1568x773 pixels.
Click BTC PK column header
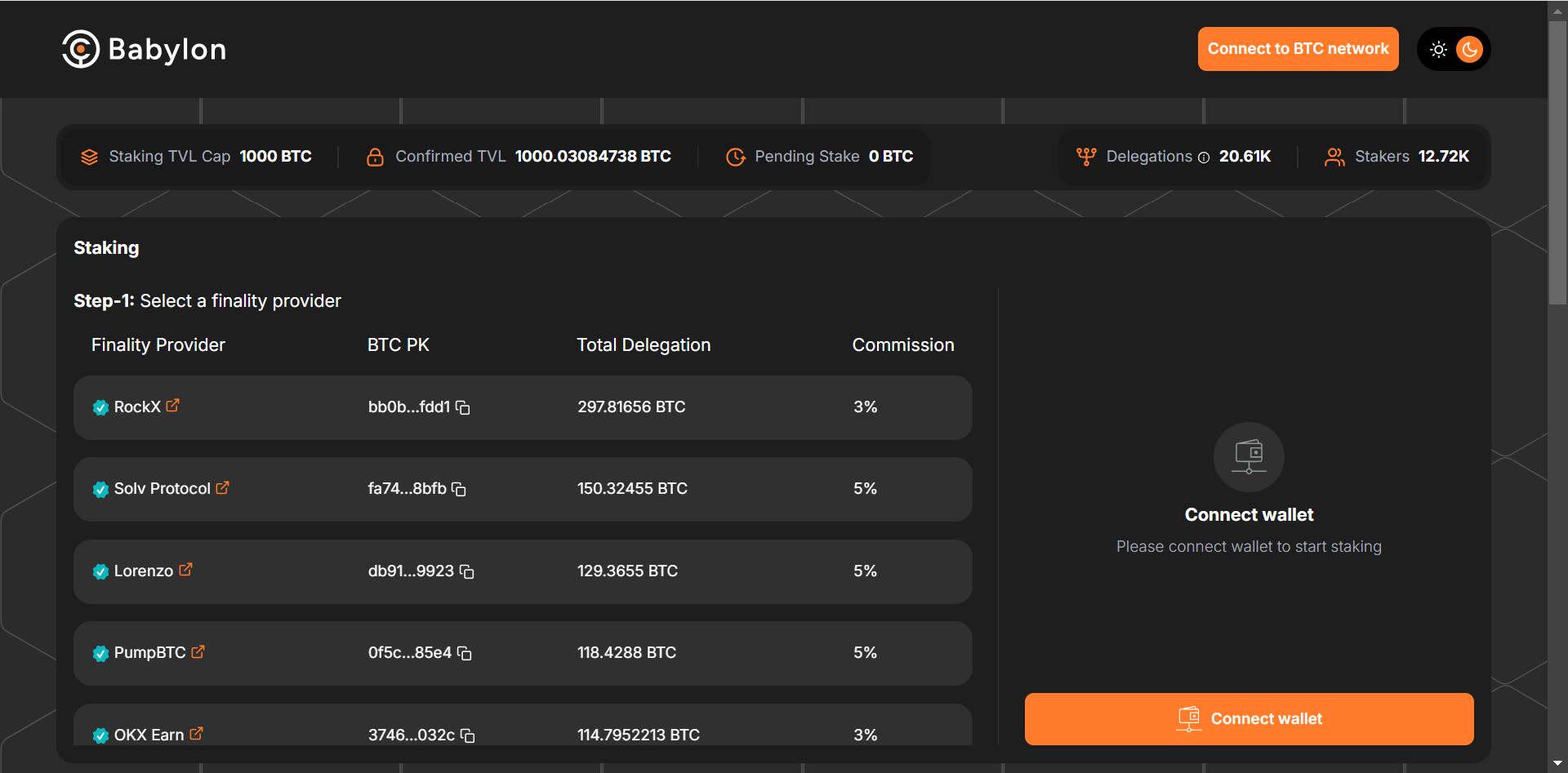pyautogui.click(x=399, y=344)
